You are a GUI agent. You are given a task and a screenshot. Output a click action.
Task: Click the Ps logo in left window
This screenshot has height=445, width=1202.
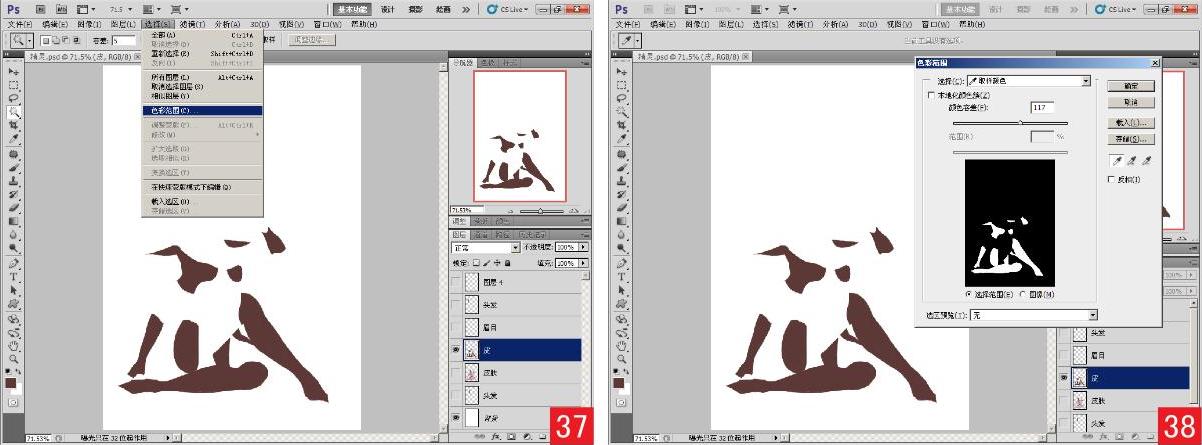(x=11, y=9)
